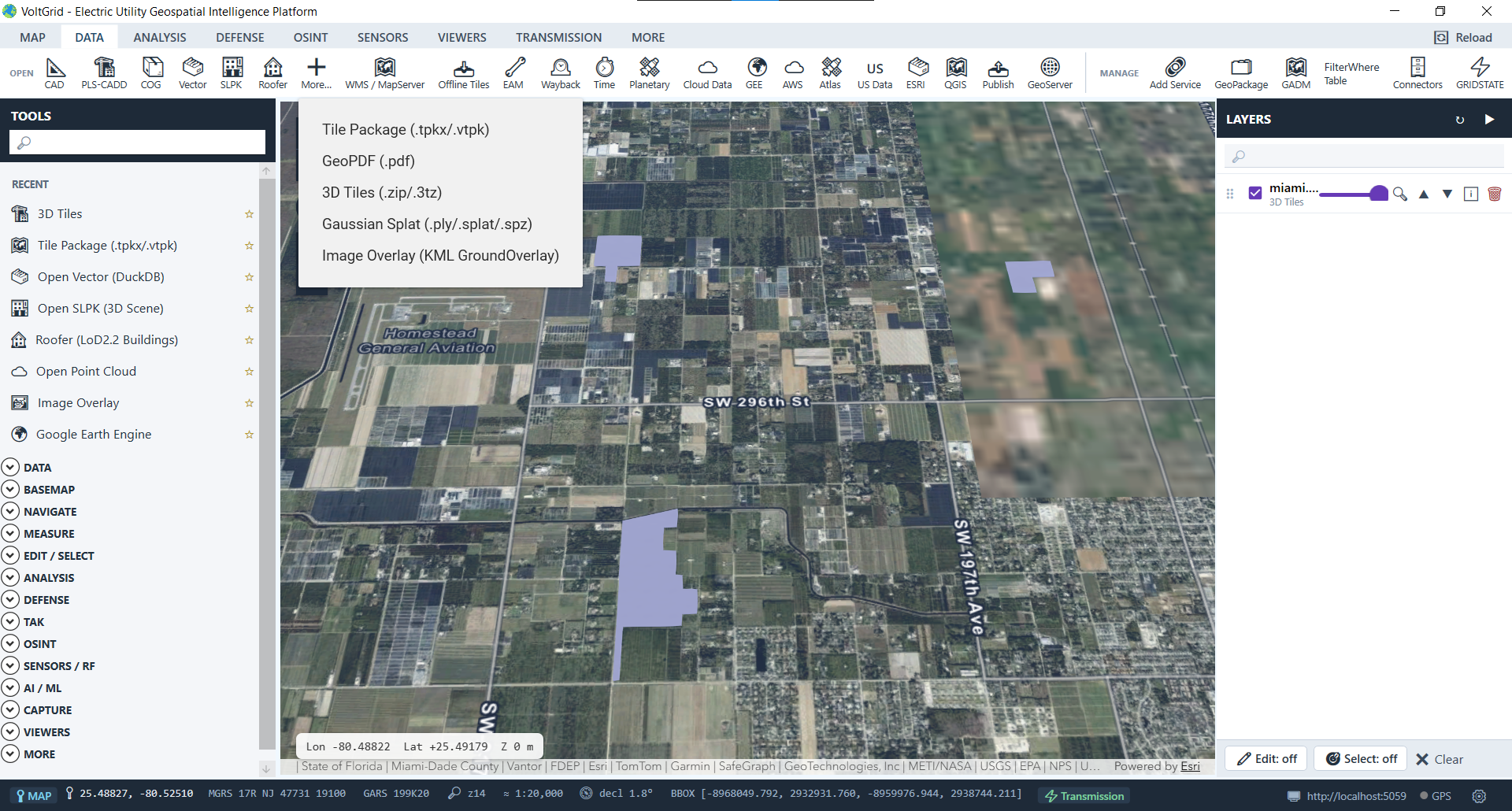Open the PLS-CADD tool
Viewport: 1512px width, 811px height.
(x=104, y=73)
